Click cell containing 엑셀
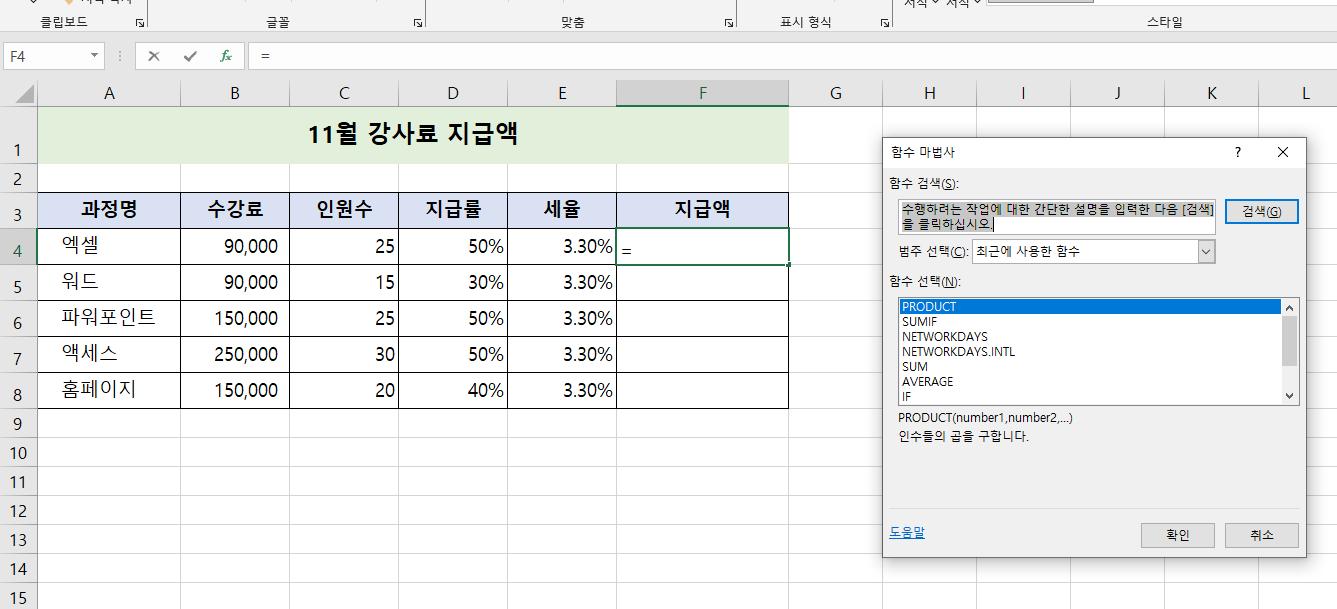 click(109, 246)
